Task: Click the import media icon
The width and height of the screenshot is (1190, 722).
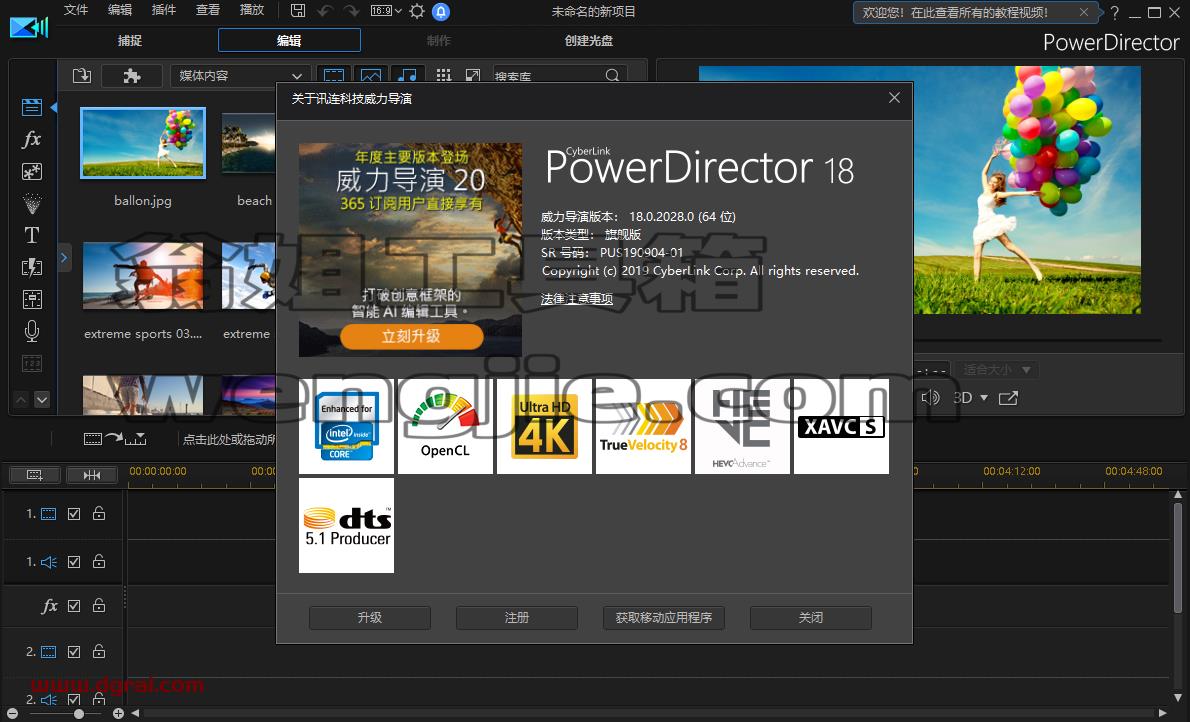Action: (x=82, y=75)
